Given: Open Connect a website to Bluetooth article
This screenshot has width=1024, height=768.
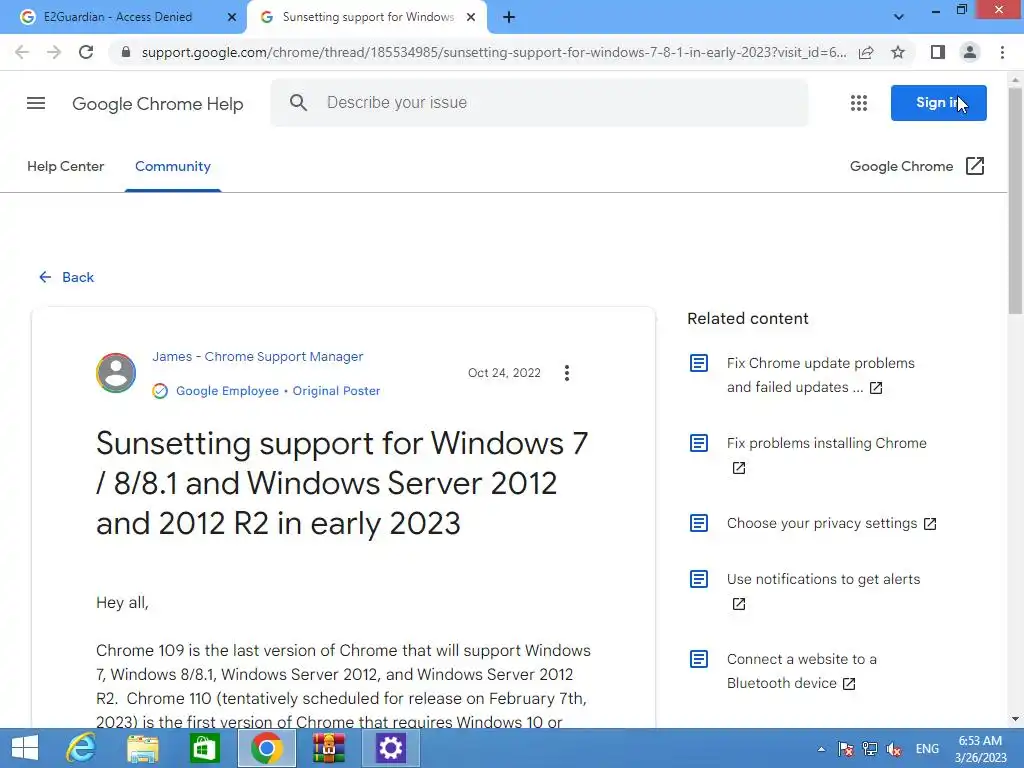Looking at the screenshot, I should click(801, 671).
